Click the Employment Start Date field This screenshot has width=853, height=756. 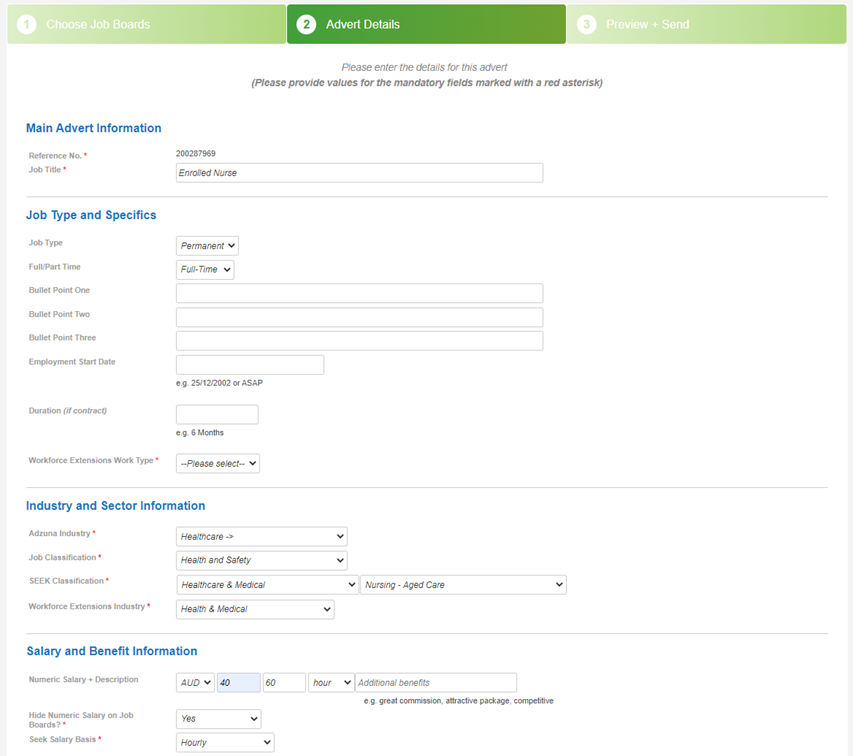tap(250, 365)
